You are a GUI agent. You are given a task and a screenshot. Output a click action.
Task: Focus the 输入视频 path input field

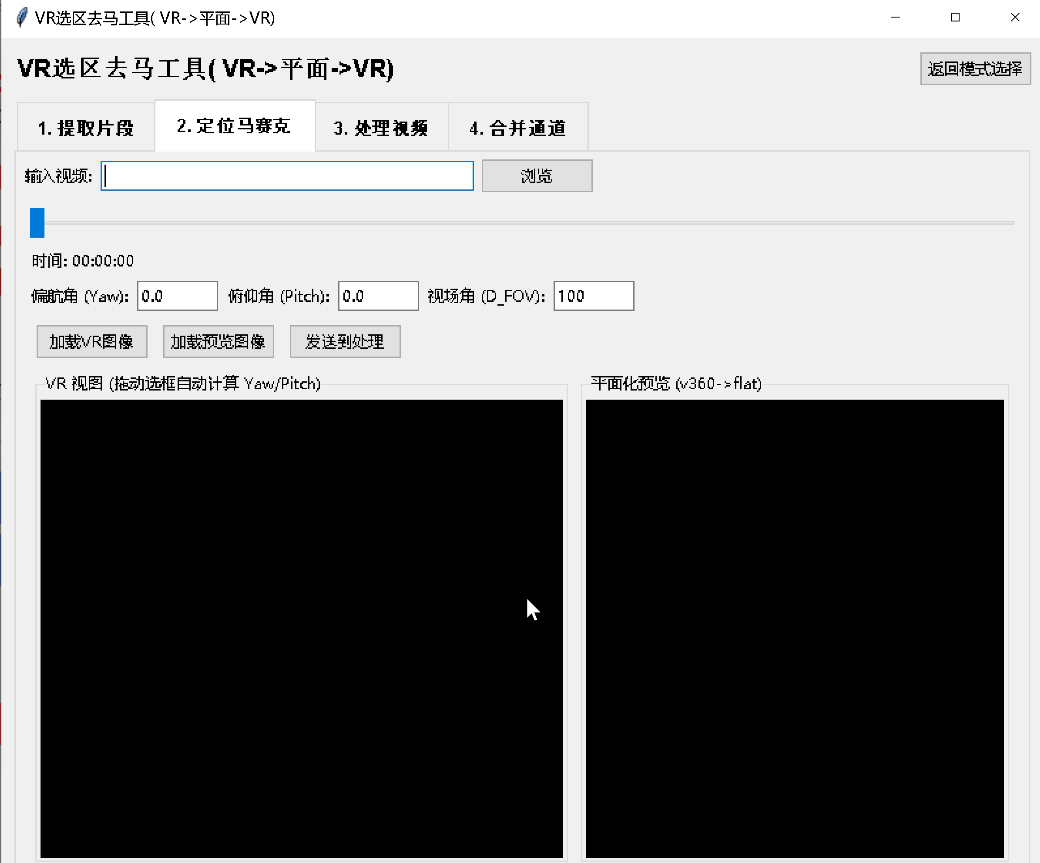coord(287,176)
